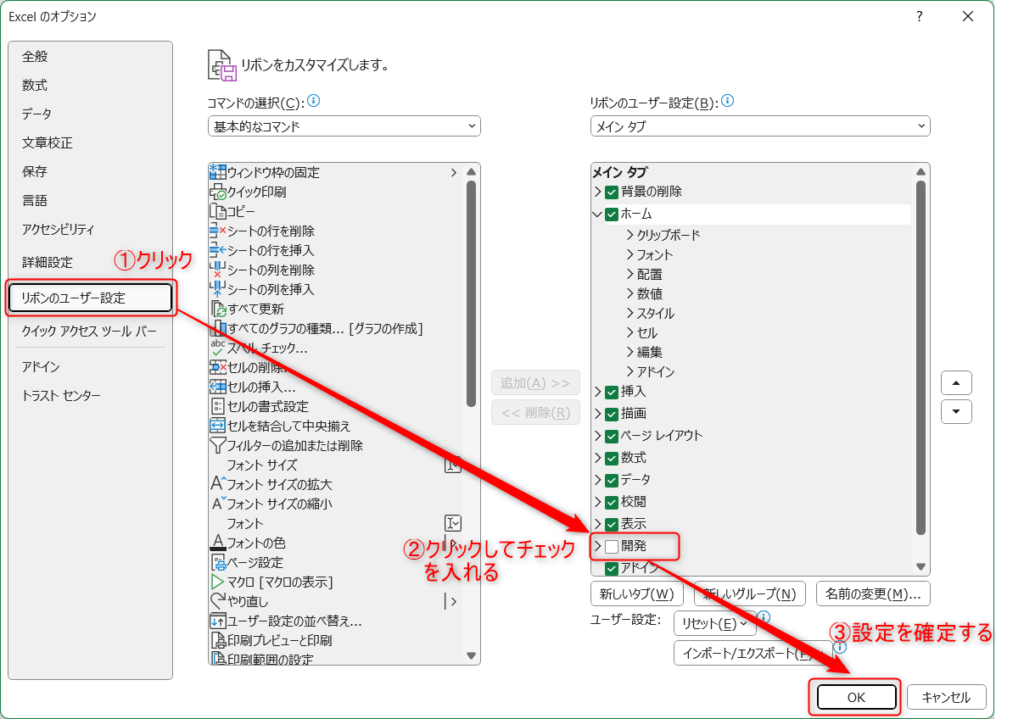
Task: Select the クイック印刷 command icon
Action: pyautogui.click(x=217, y=192)
